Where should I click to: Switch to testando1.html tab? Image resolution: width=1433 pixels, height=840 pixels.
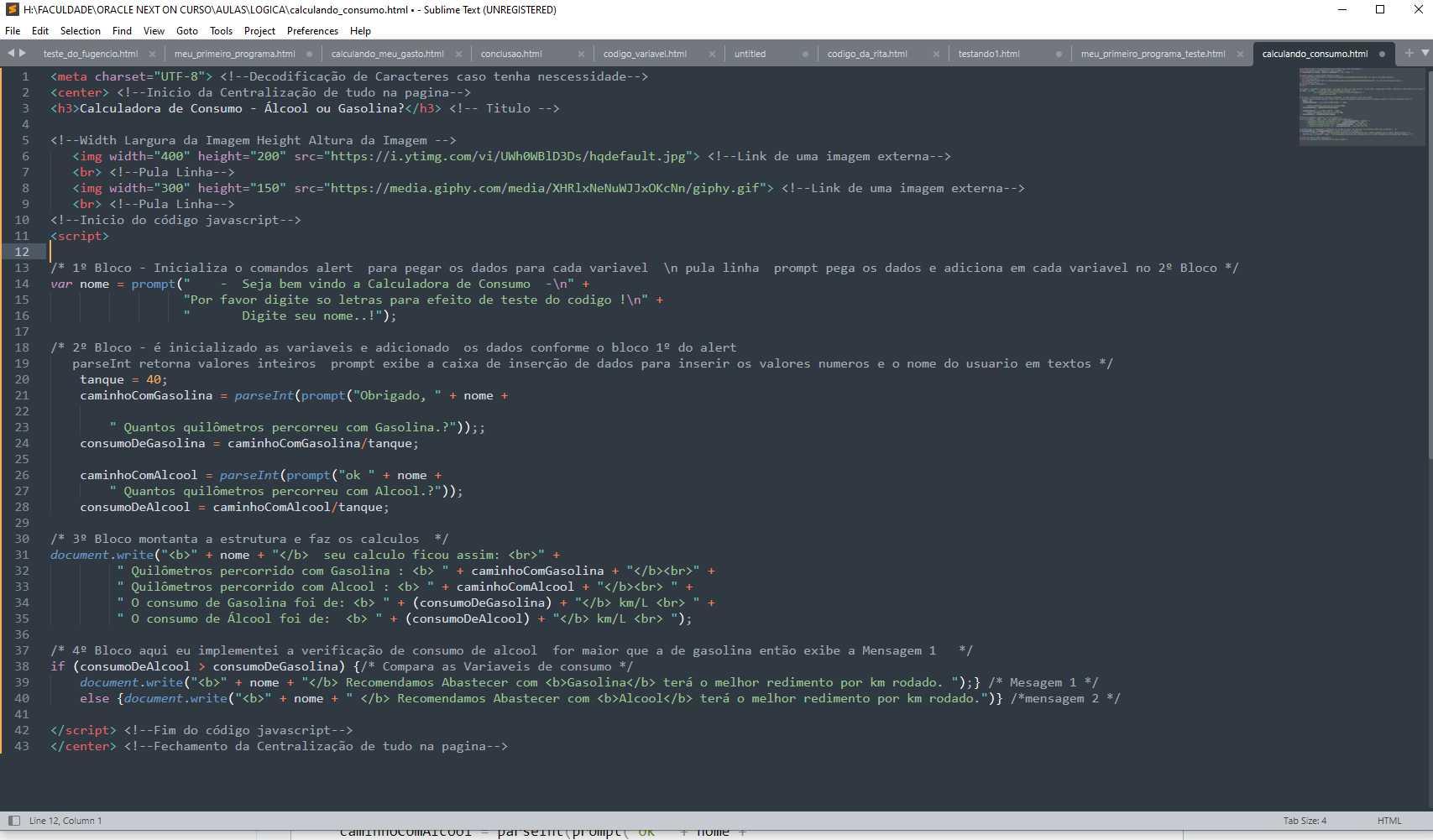989,54
